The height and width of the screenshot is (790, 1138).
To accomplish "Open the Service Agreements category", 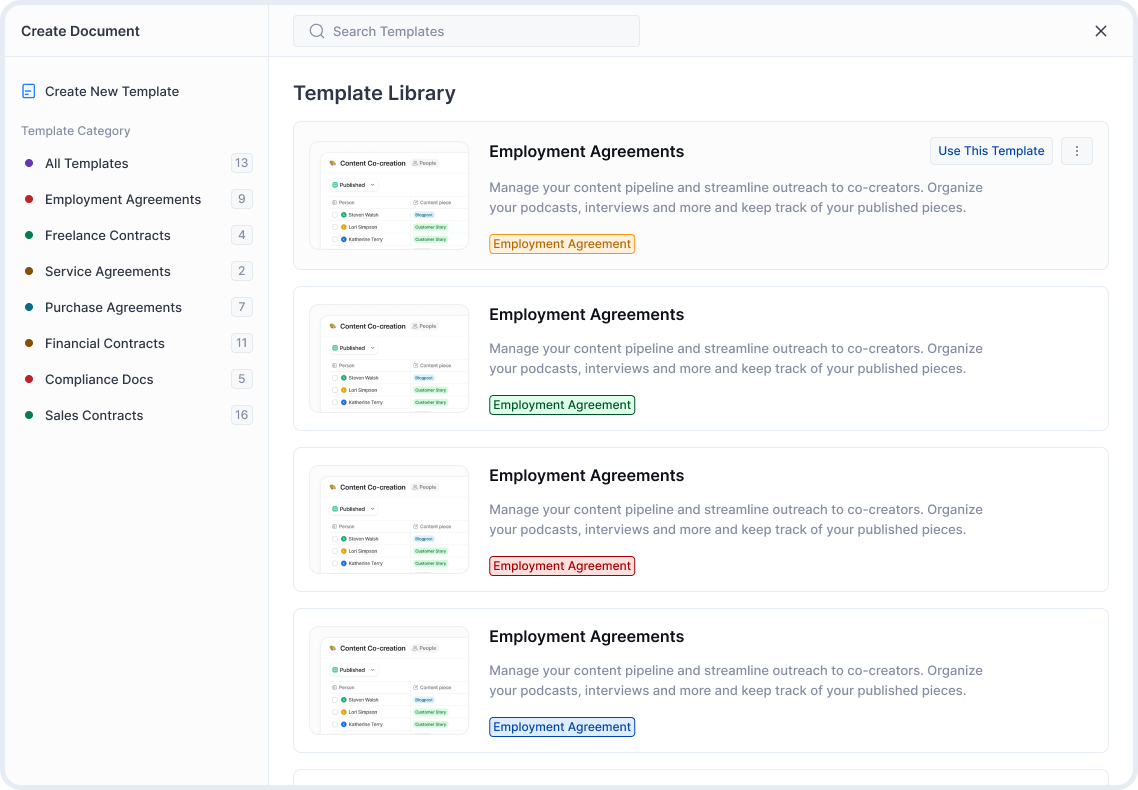I will click(108, 271).
